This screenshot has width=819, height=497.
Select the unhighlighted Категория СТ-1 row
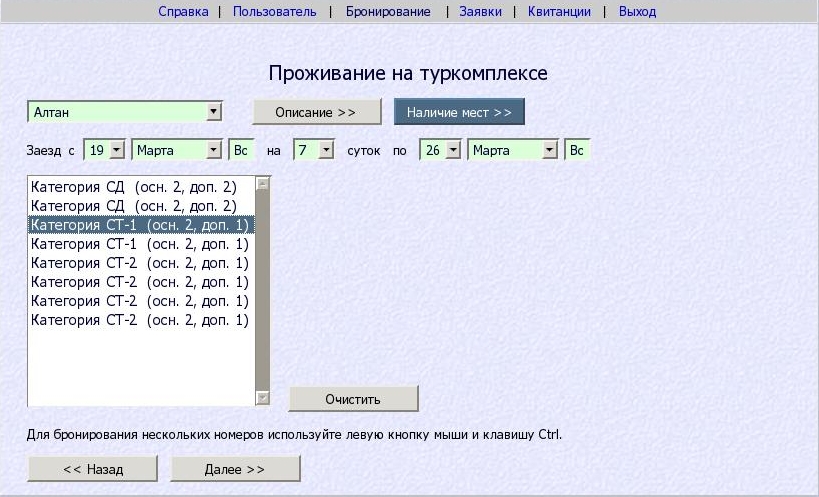point(141,244)
